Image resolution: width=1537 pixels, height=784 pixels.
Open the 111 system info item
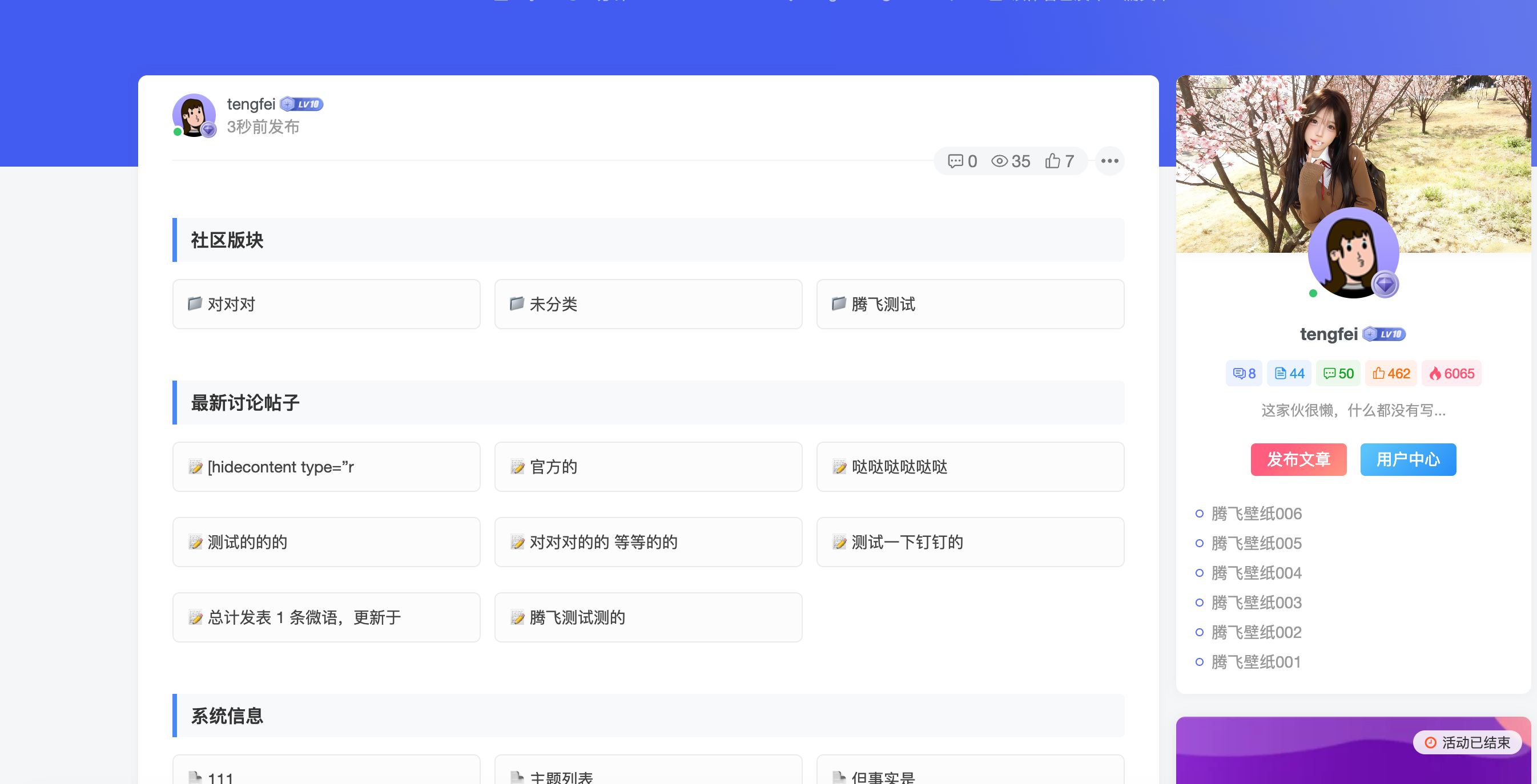coord(327,770)
